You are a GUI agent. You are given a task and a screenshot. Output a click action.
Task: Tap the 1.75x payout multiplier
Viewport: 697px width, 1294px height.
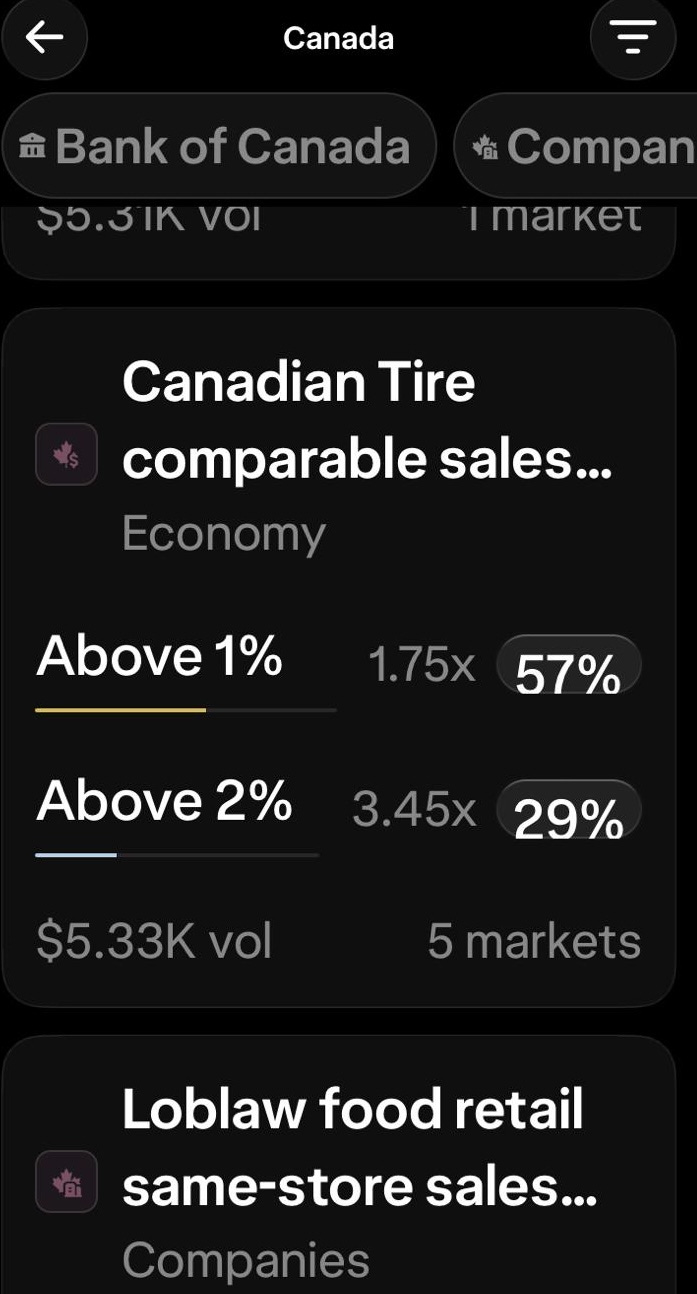(422, 665)
